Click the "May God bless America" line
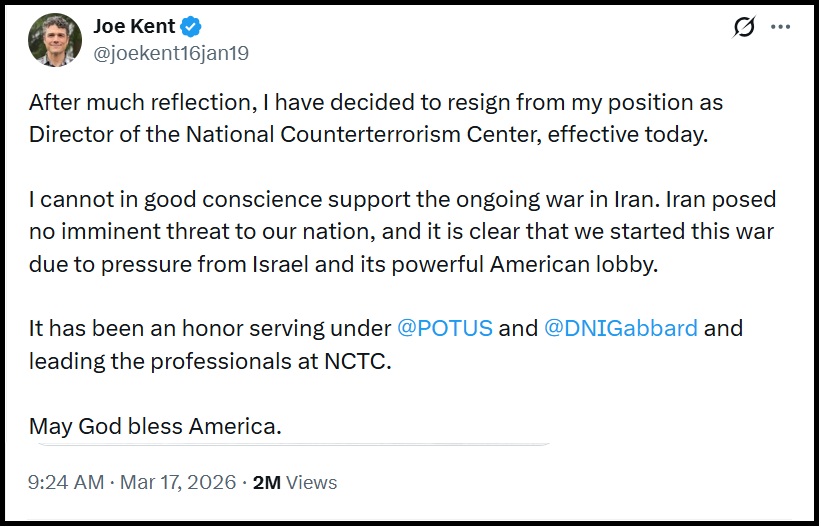821x527 pixels. (155, 425)
